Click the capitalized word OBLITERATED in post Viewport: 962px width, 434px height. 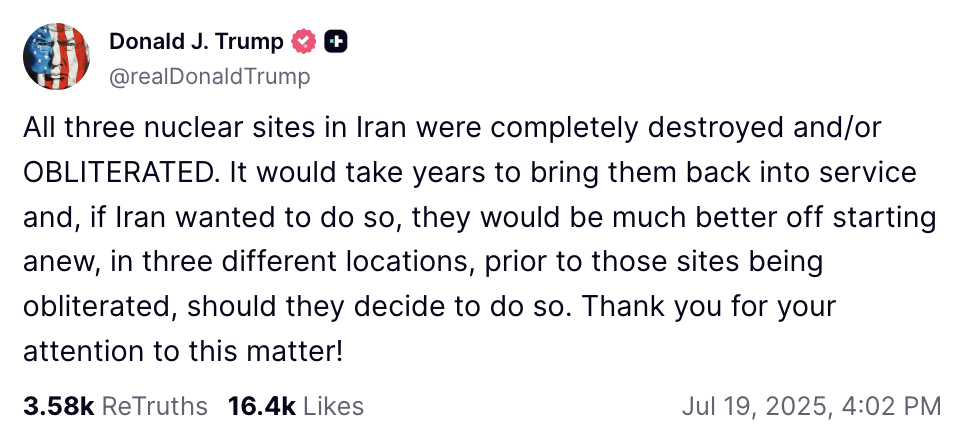pyautogui.click(x=119, y=172)
